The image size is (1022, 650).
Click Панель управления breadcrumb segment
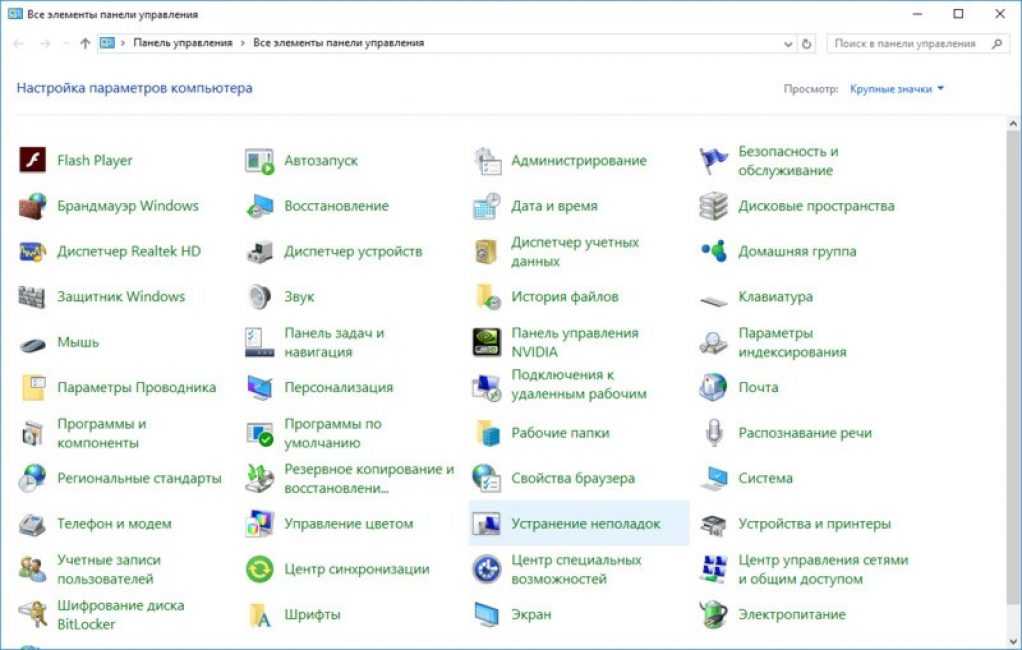(x=182, y=43)
